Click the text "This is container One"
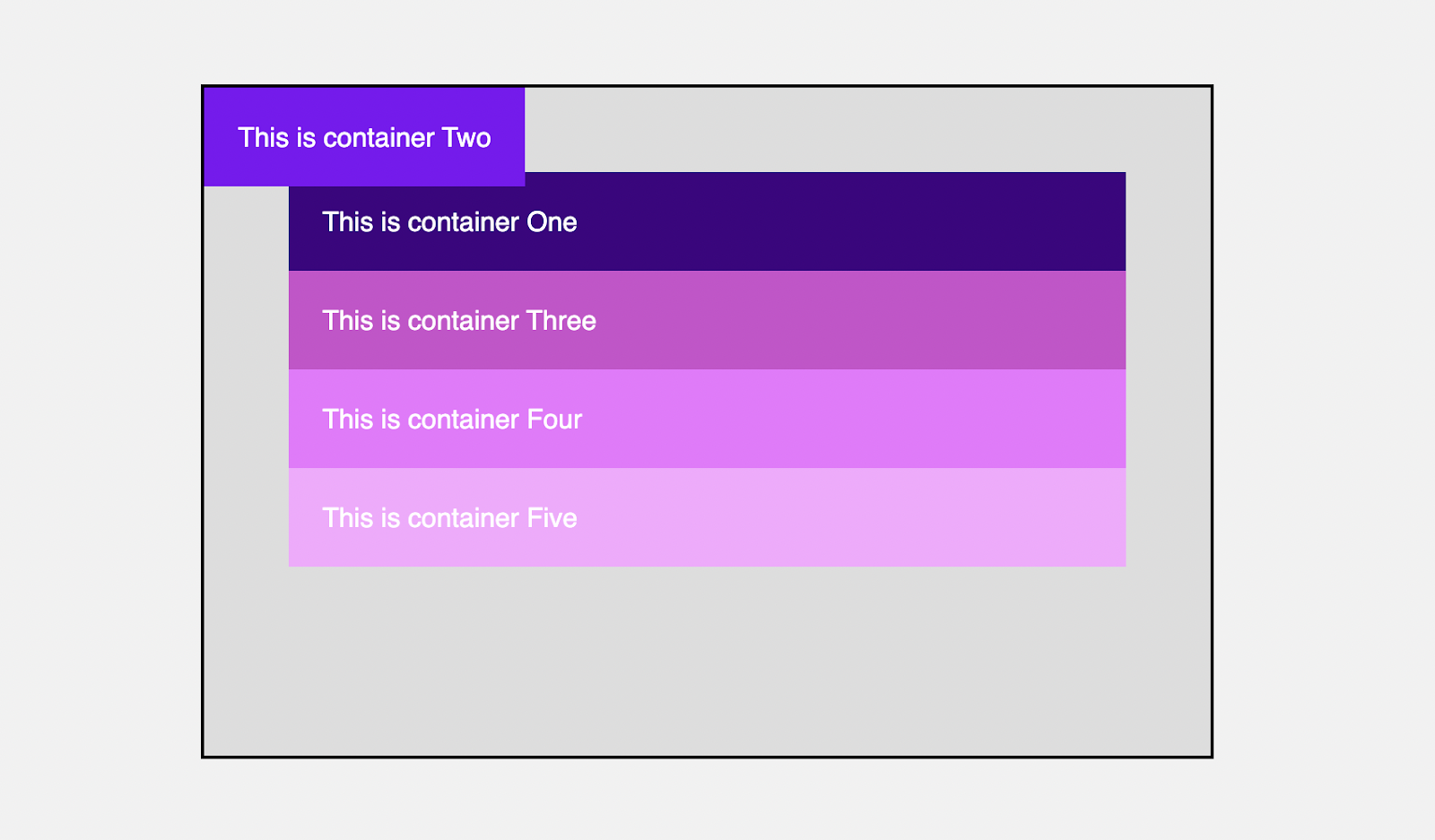The image size is (1435, 840). [448, 222]
